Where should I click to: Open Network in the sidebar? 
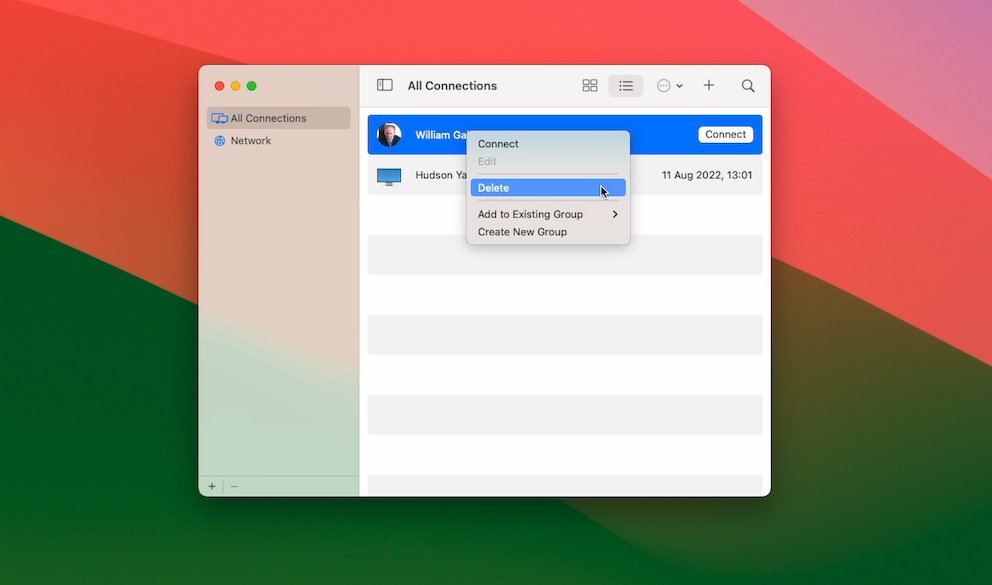pos(250,141)
